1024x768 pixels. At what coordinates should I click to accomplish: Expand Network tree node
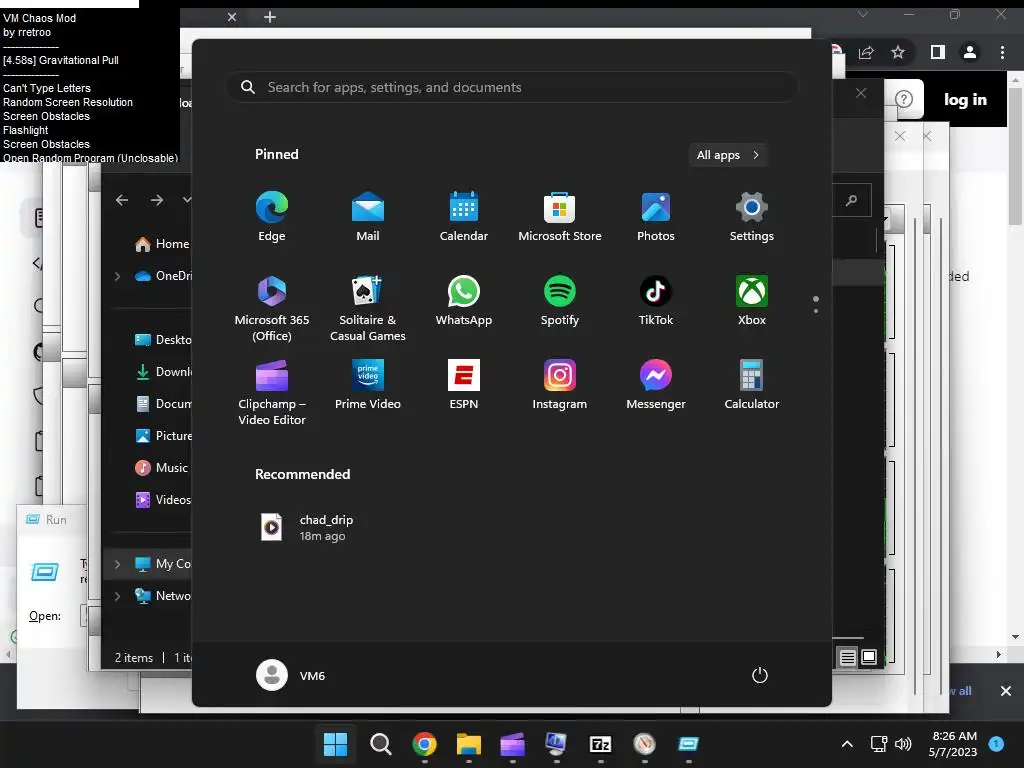tap(118, 596)
